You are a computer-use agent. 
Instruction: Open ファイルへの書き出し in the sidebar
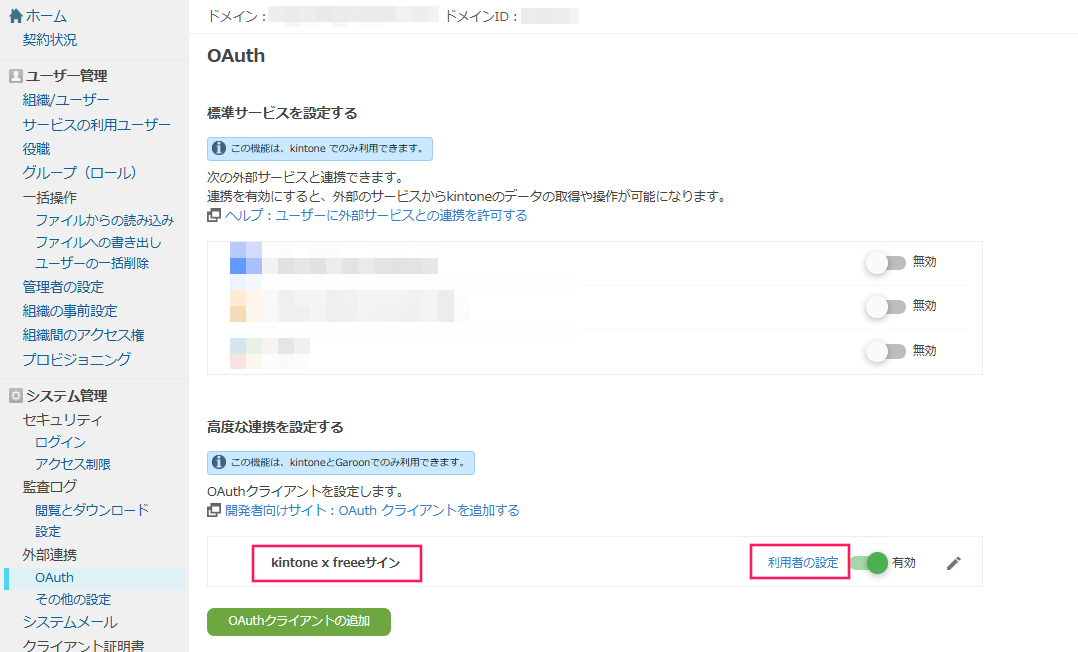[x=98, y=242]
